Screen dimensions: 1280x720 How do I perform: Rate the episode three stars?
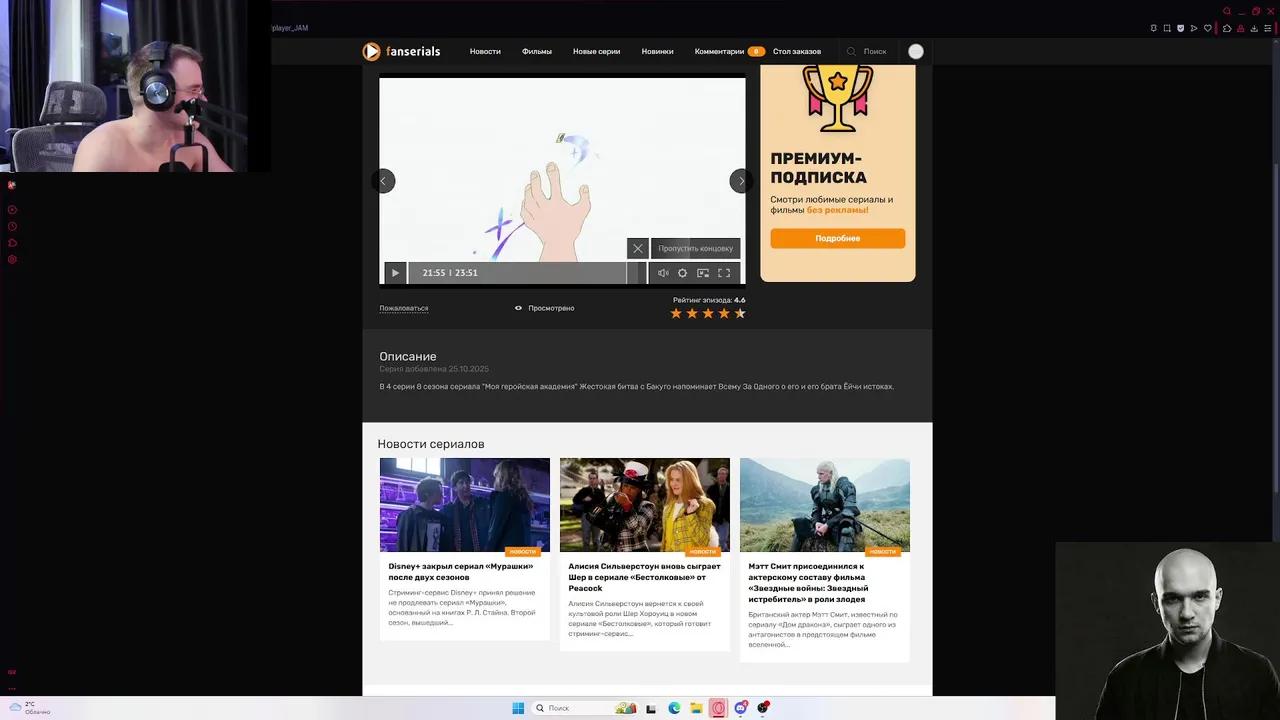click(708, 313)
